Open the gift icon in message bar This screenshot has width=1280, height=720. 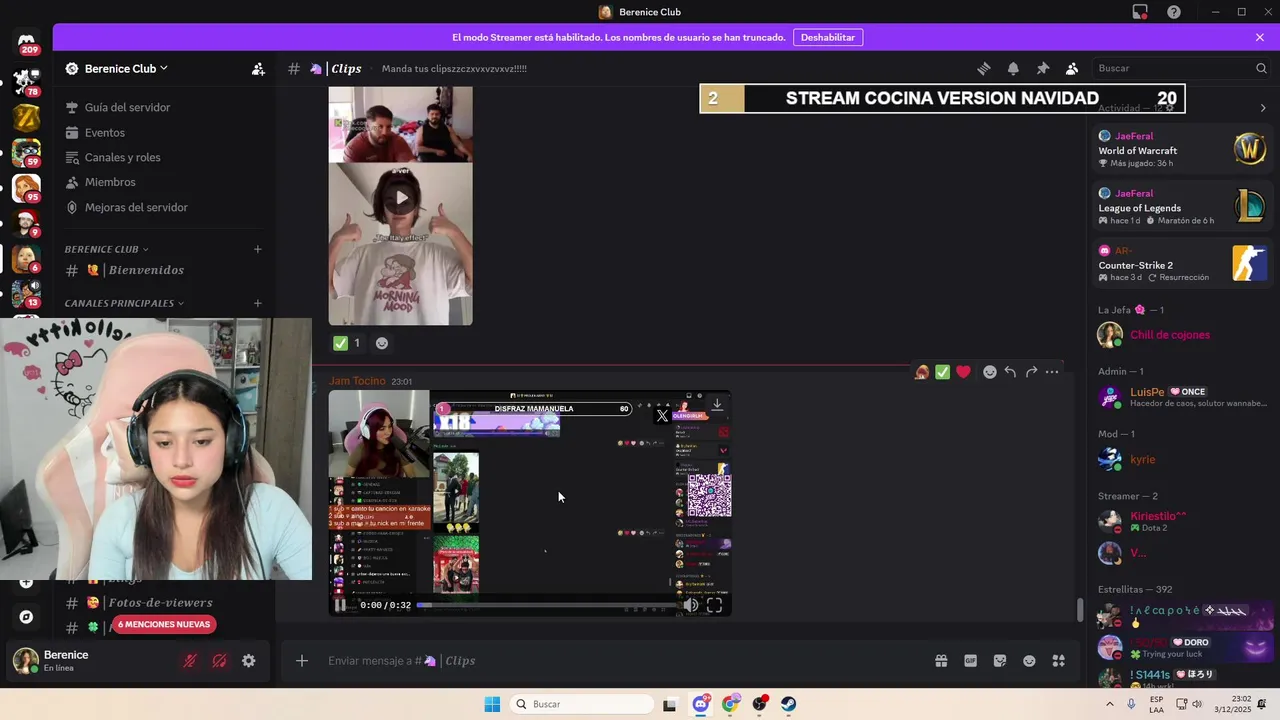pyautogui.click(x=941, y=661)
